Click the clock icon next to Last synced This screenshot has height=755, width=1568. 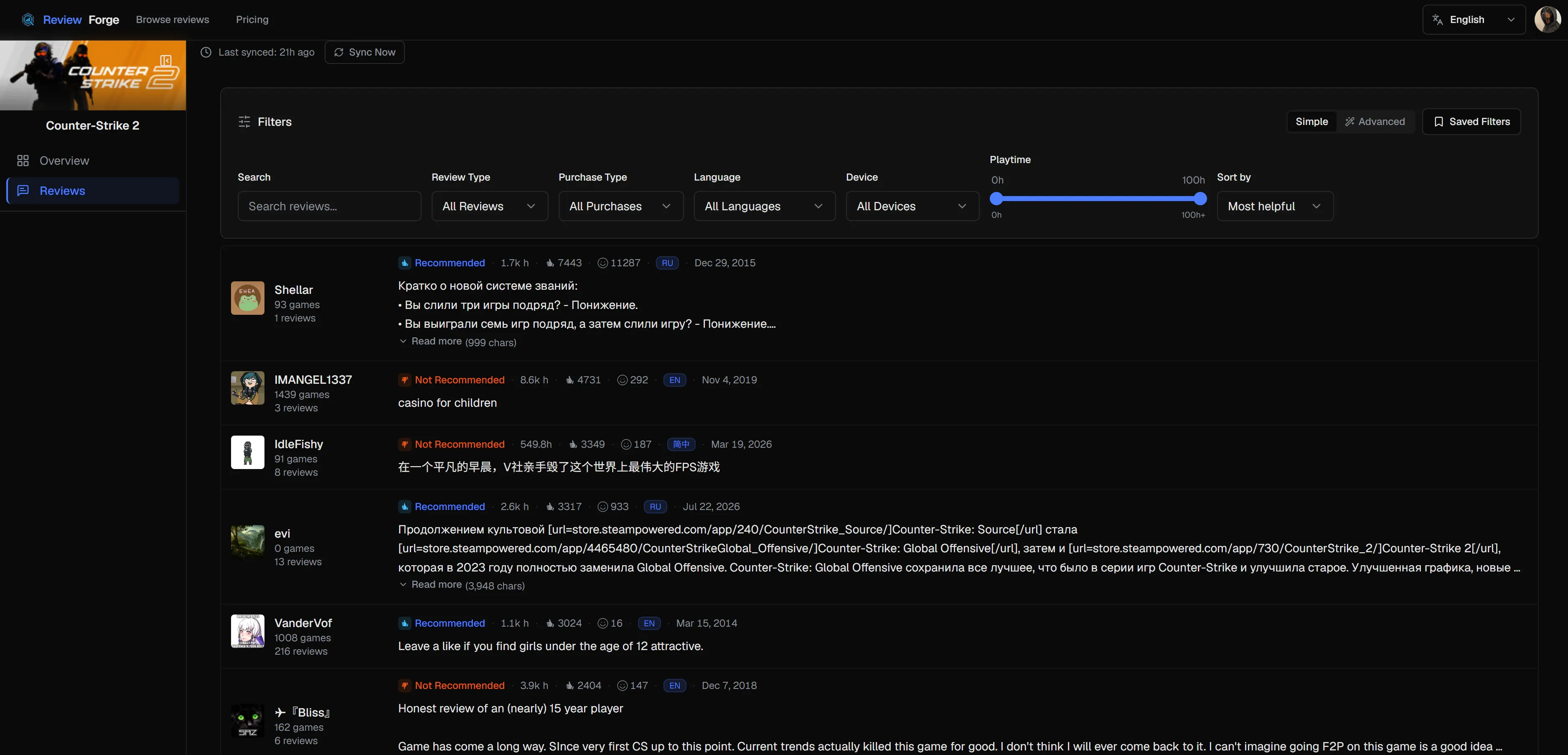click(x=206, y=52)
